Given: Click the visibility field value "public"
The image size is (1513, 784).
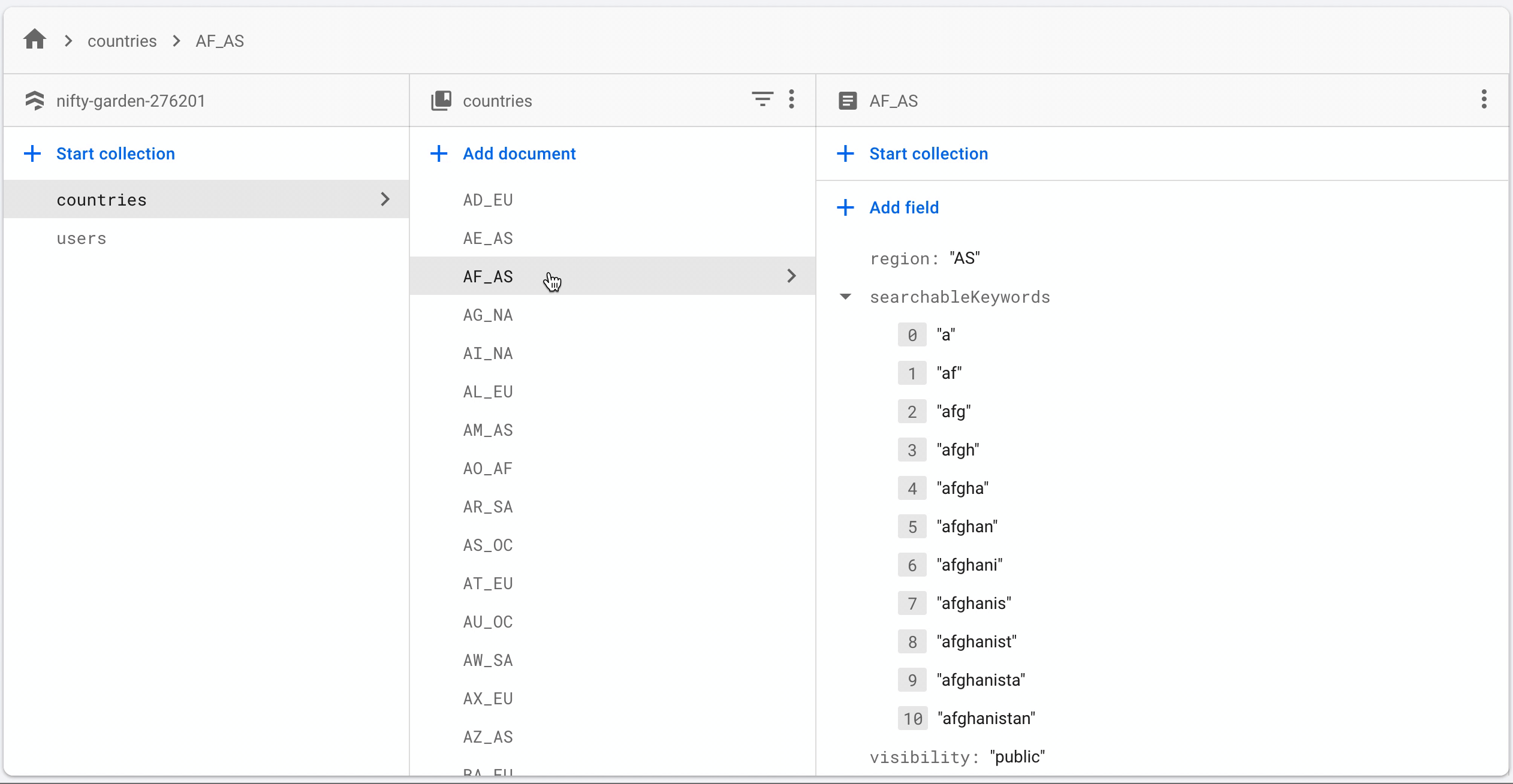Looking at the screenshot, I should tap(1017, 757).
